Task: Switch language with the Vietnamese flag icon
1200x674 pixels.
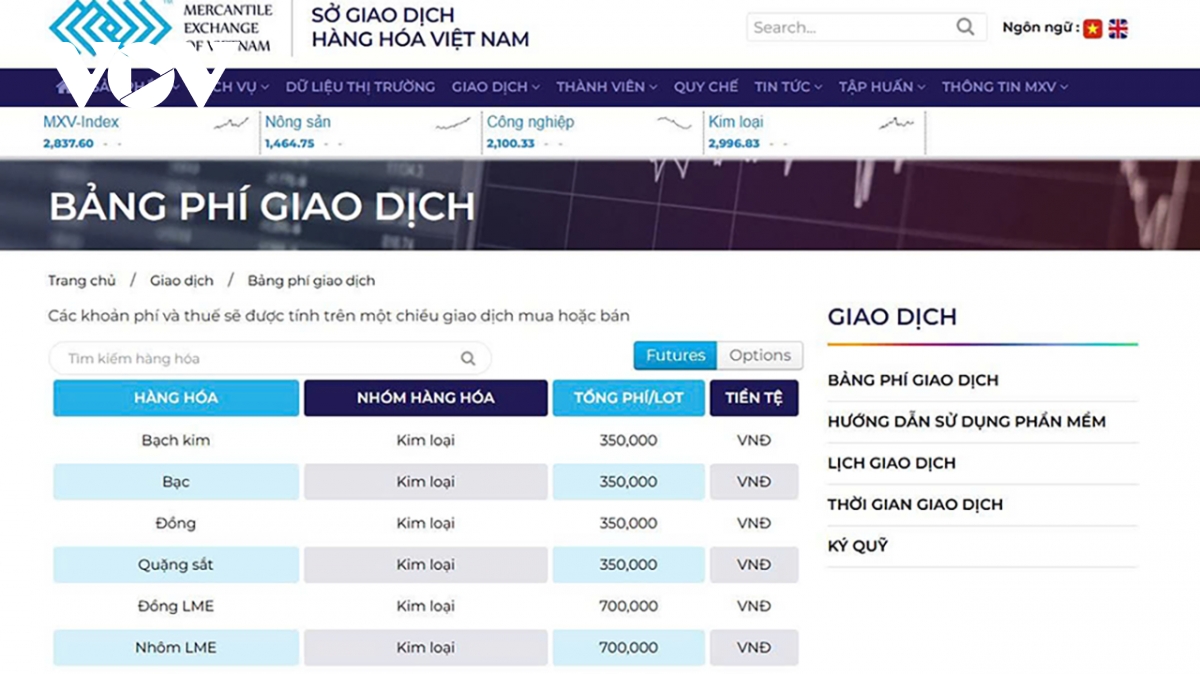Action: click(x=1092, y=29)
